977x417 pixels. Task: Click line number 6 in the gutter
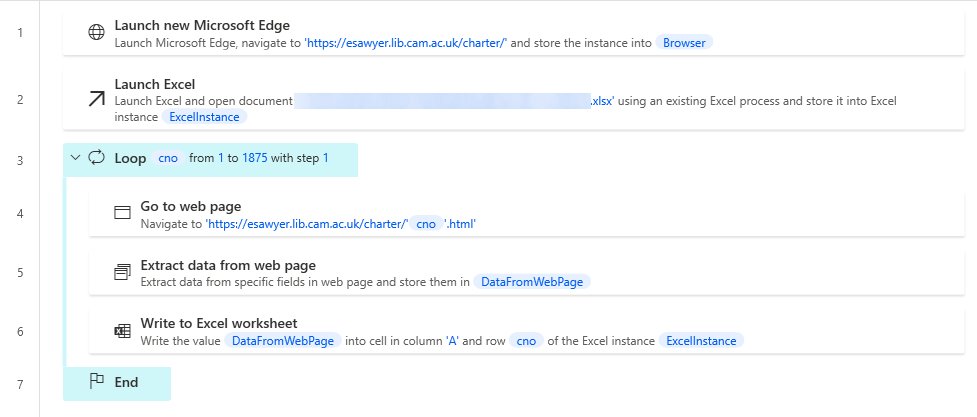pyautogui.click(x=20, y=332)
